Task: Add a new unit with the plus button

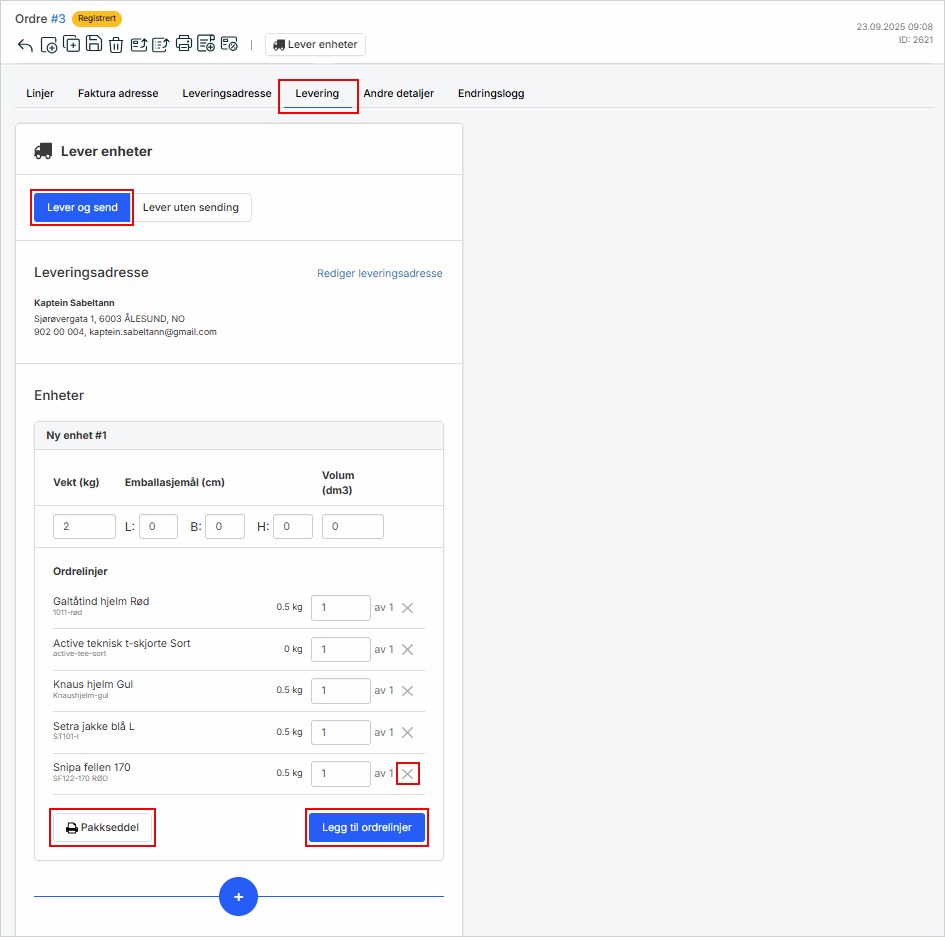Action: (238, 897)
